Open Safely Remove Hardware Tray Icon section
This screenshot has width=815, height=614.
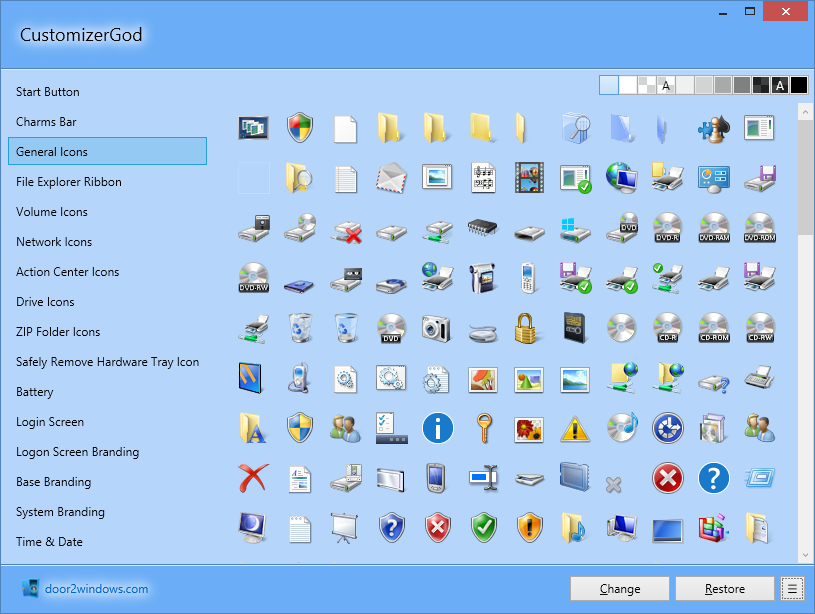(108, 362)
